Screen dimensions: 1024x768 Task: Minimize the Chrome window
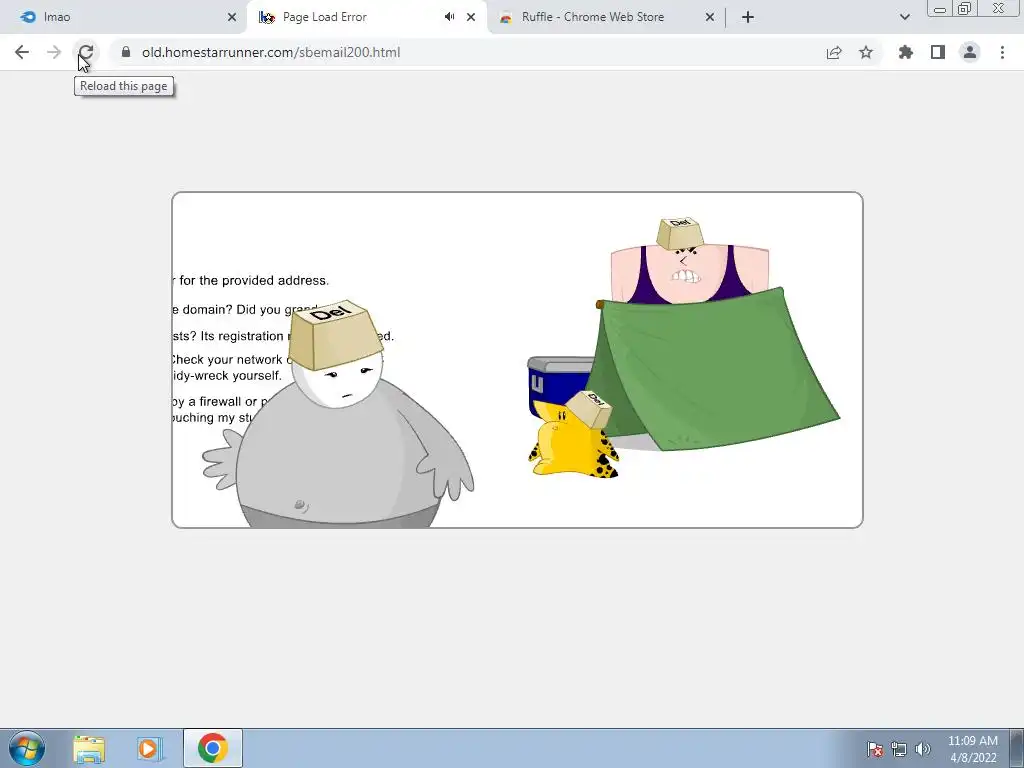[x=940, y=9]
